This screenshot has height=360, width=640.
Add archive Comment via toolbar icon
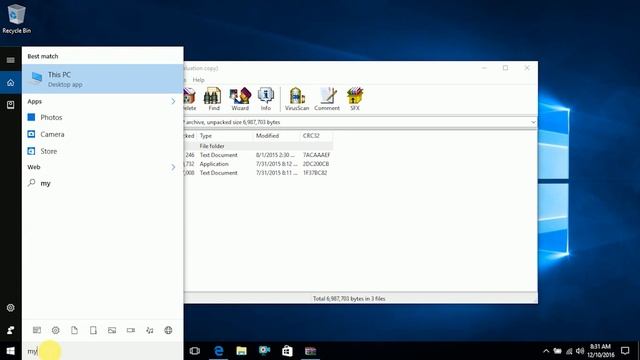(x=327, y=99)
